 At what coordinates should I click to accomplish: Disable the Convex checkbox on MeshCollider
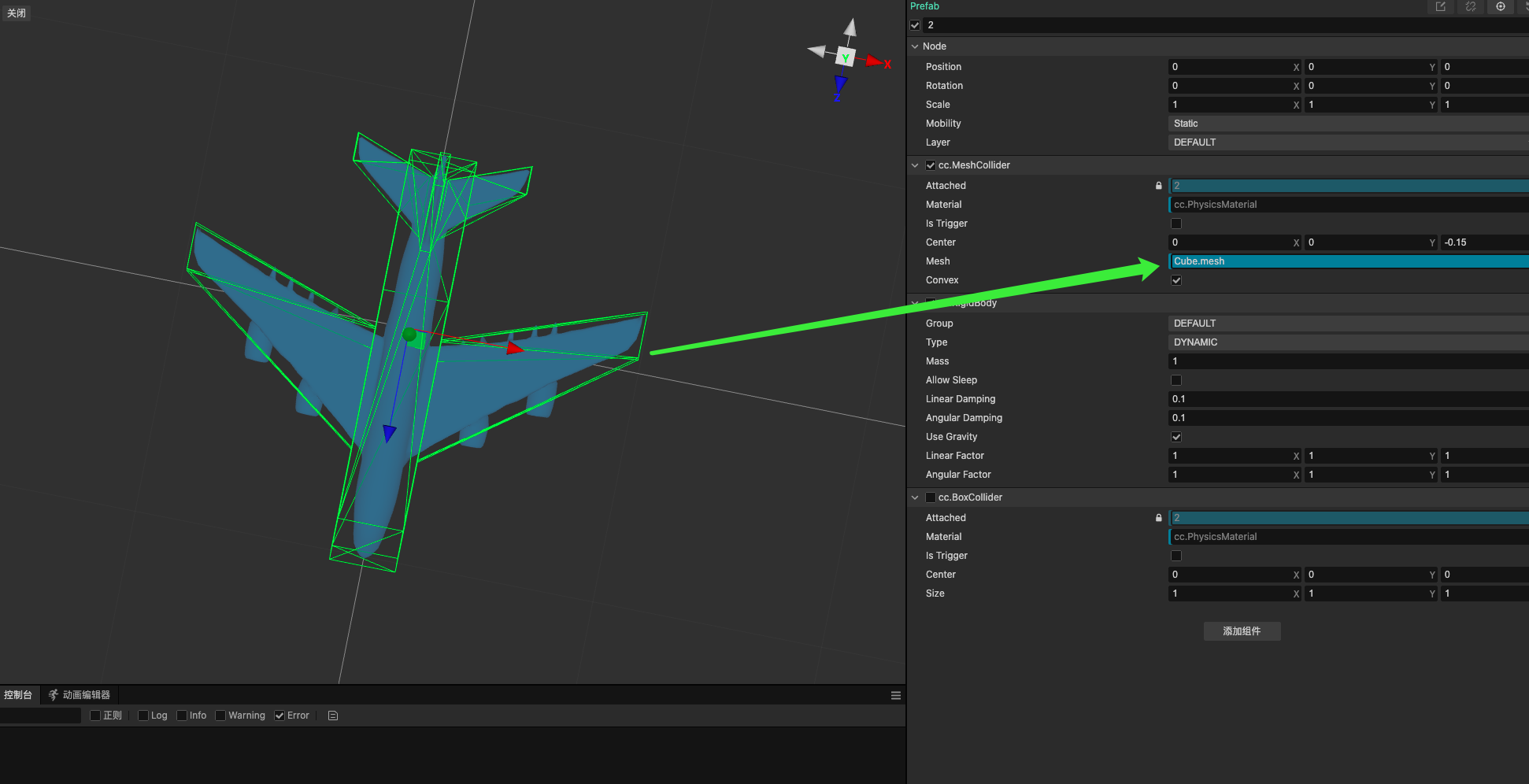coord(1176,280)
